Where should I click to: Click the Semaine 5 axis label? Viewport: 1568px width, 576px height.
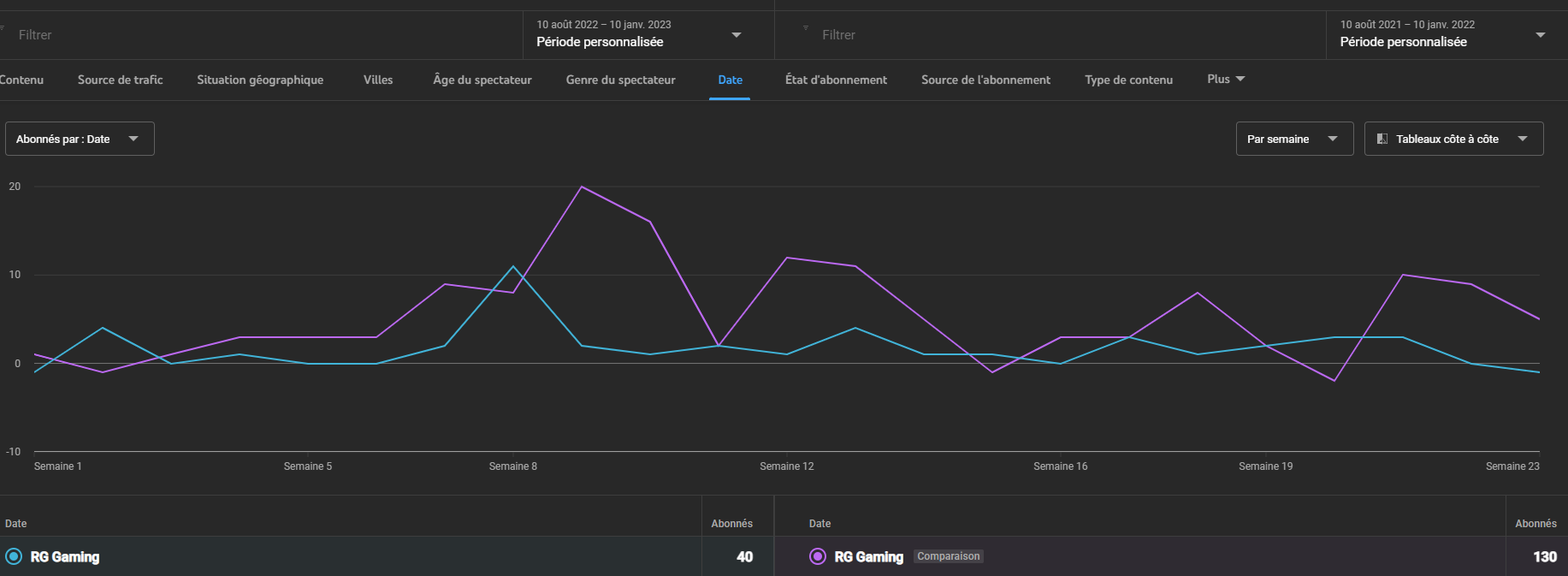[308, 466]
